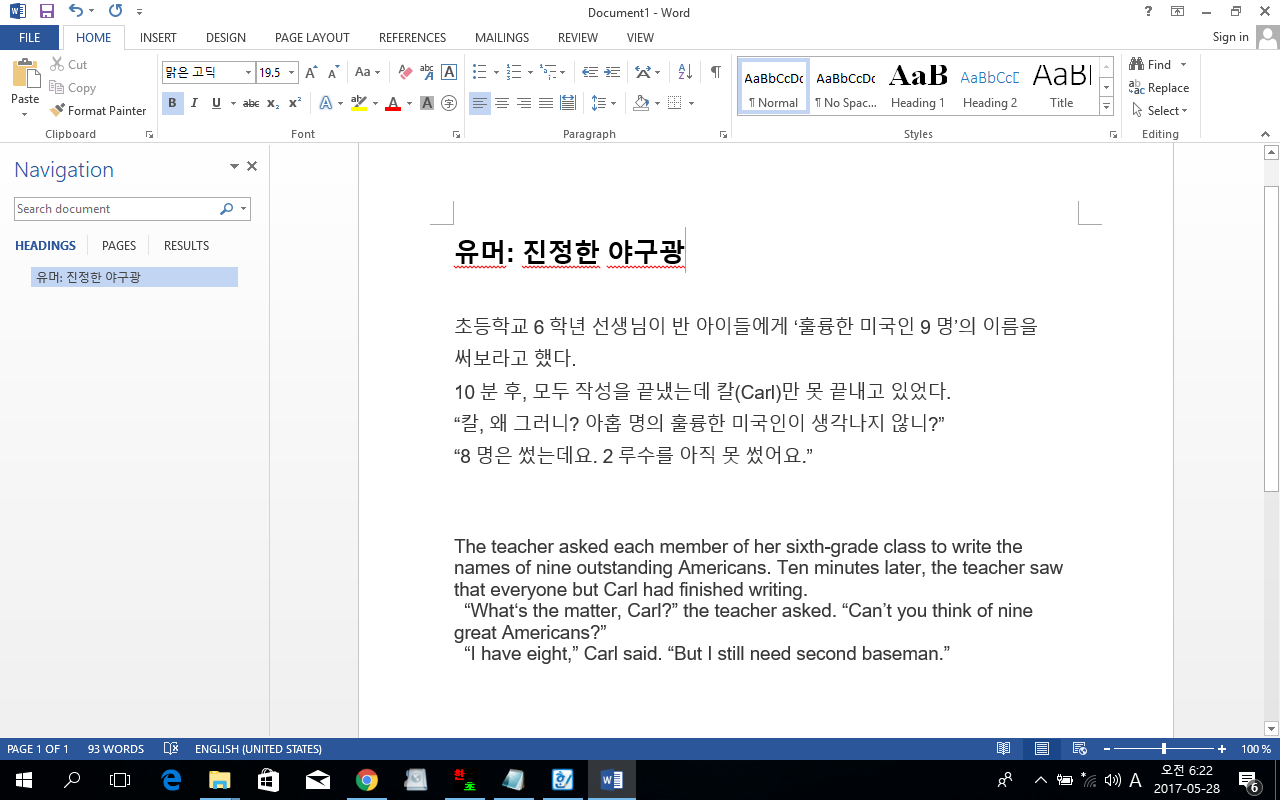Switch to Read Mode view

pyautogui.click(x=1004, y=749)
